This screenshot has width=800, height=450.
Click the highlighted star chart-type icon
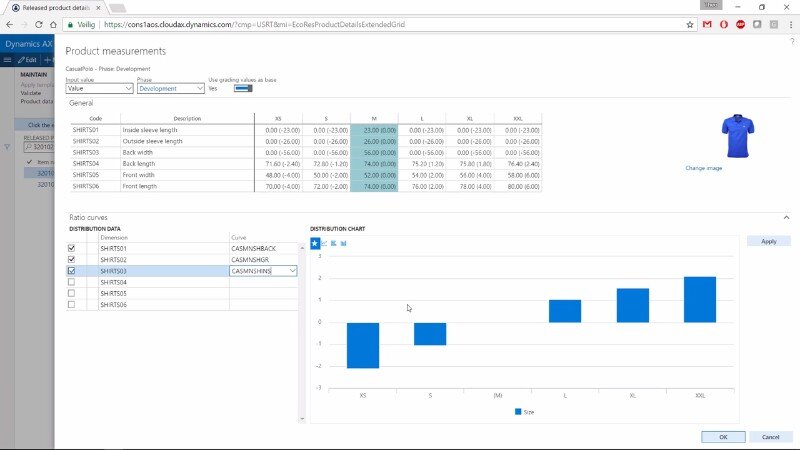[315, 243]
